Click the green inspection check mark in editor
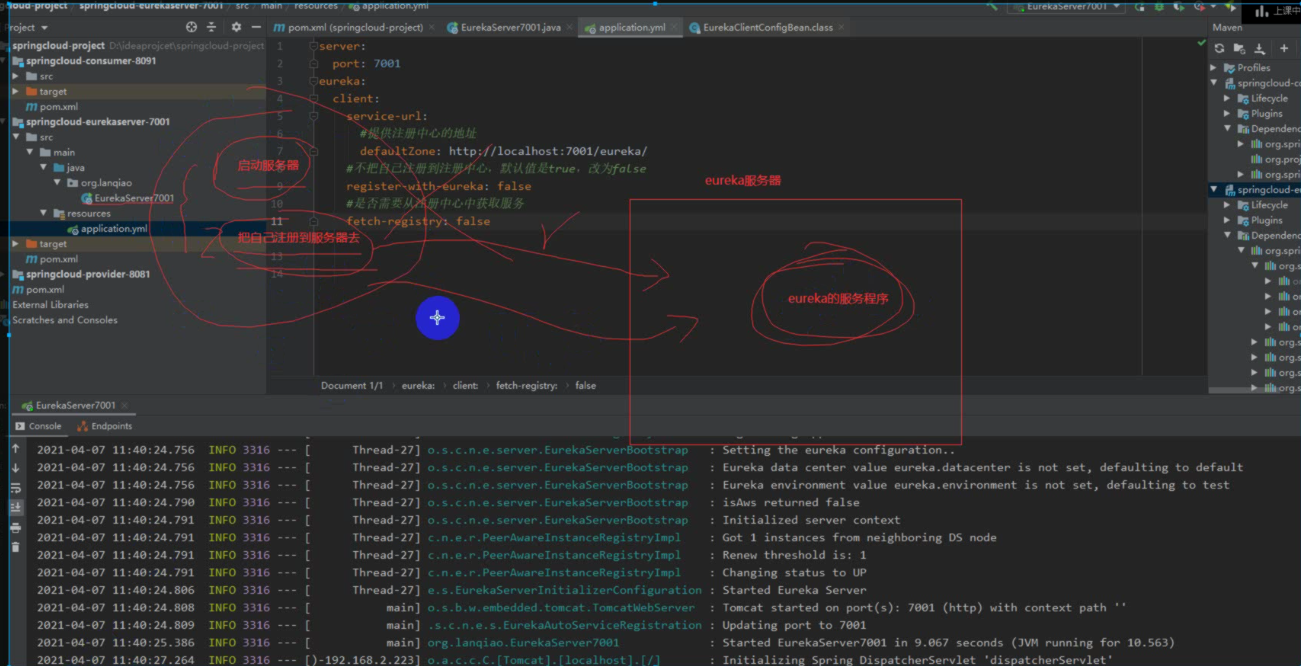 [1201, 43]
